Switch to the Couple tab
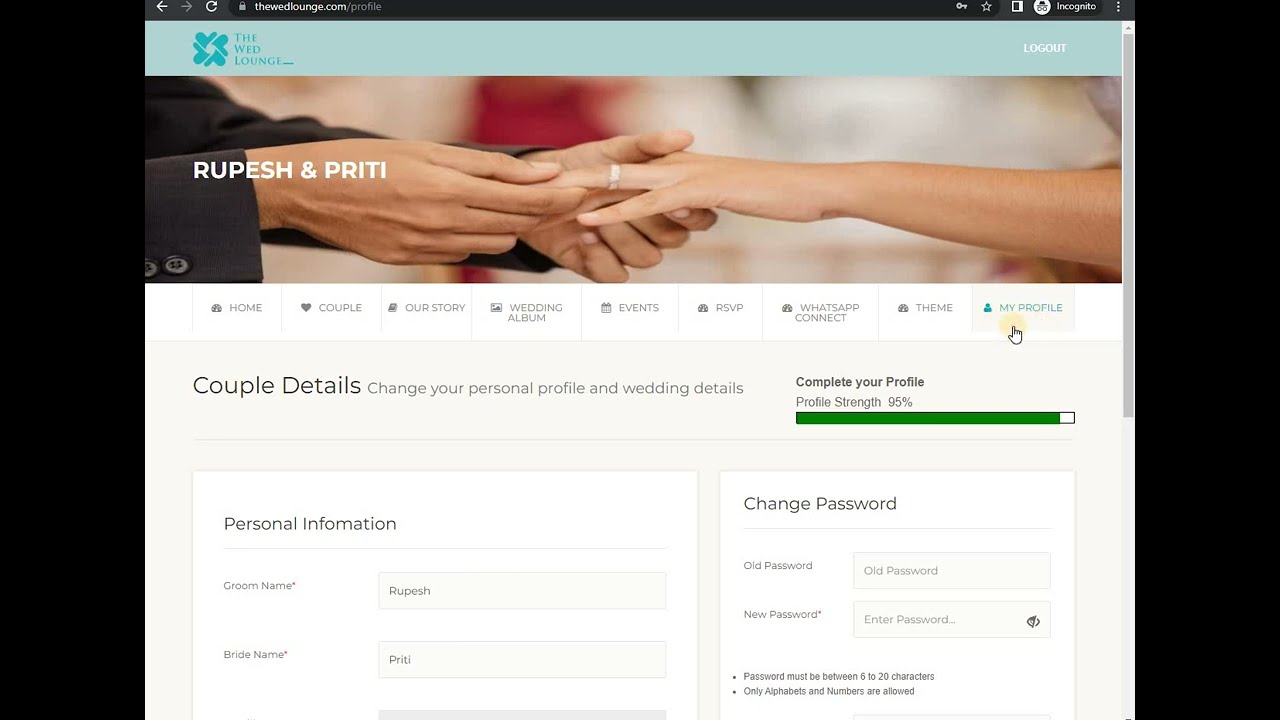This screenshot has width=1280, height=720. click(x=331, y=308)
